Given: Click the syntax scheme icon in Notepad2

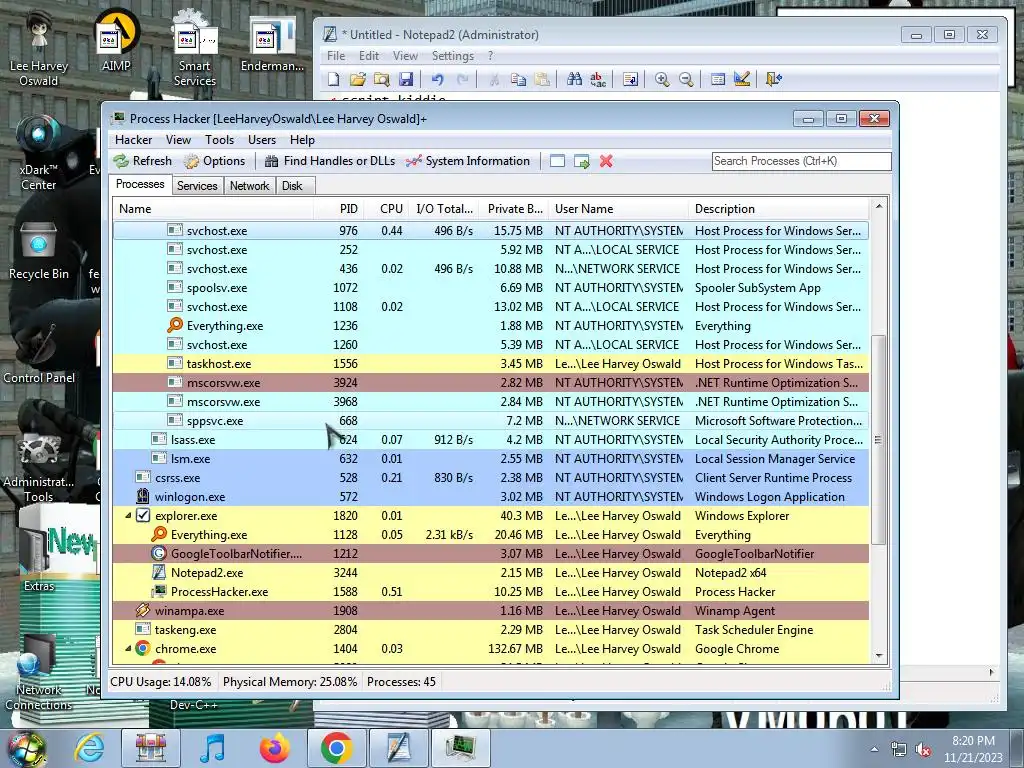Looking at the screenshot, I should (718, 80).
